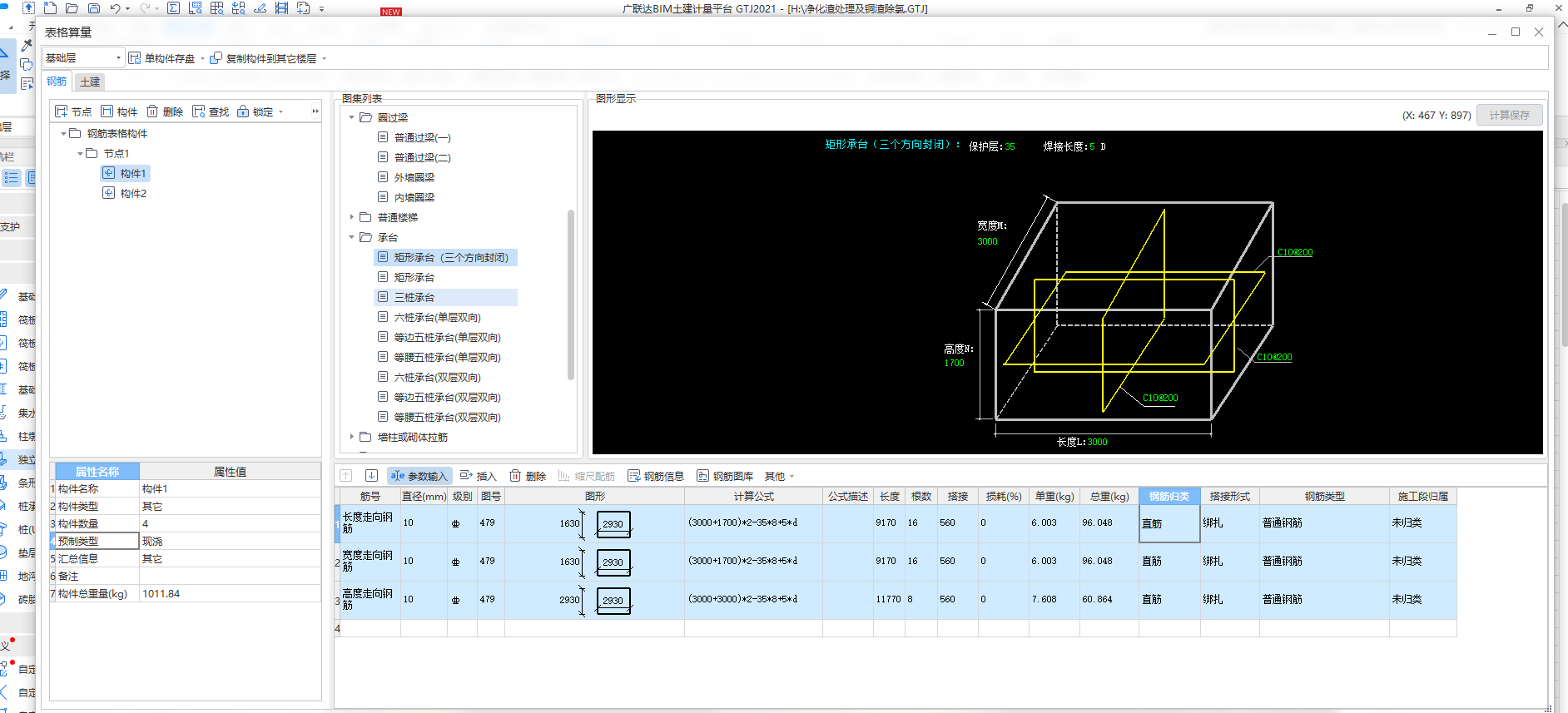Click the 锁定 lock icon
This screenshot has height=713, width=1568.
coord(243,111)
